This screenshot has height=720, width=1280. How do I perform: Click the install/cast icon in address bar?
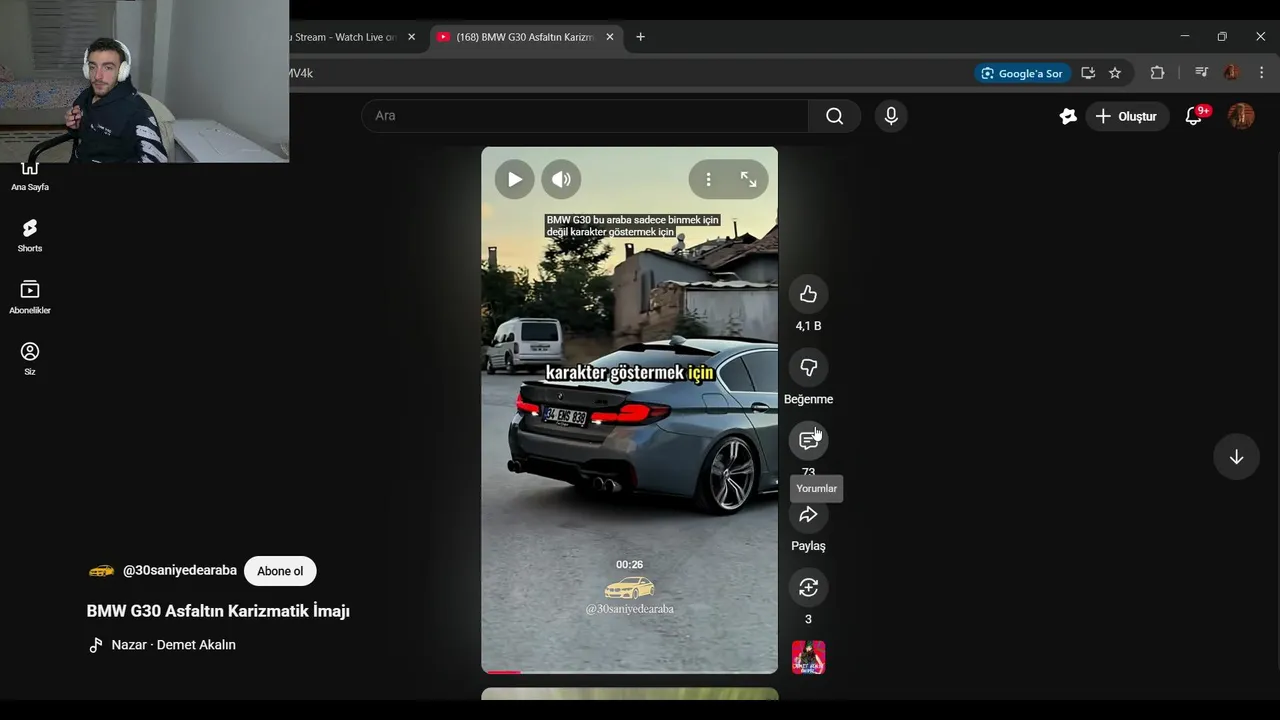[1088, 73]
